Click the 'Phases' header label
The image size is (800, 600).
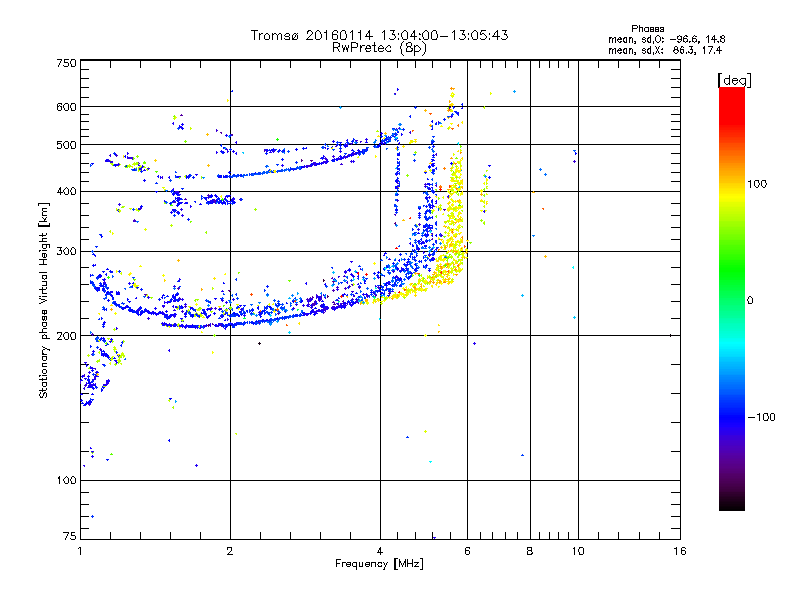coord(647,29)
